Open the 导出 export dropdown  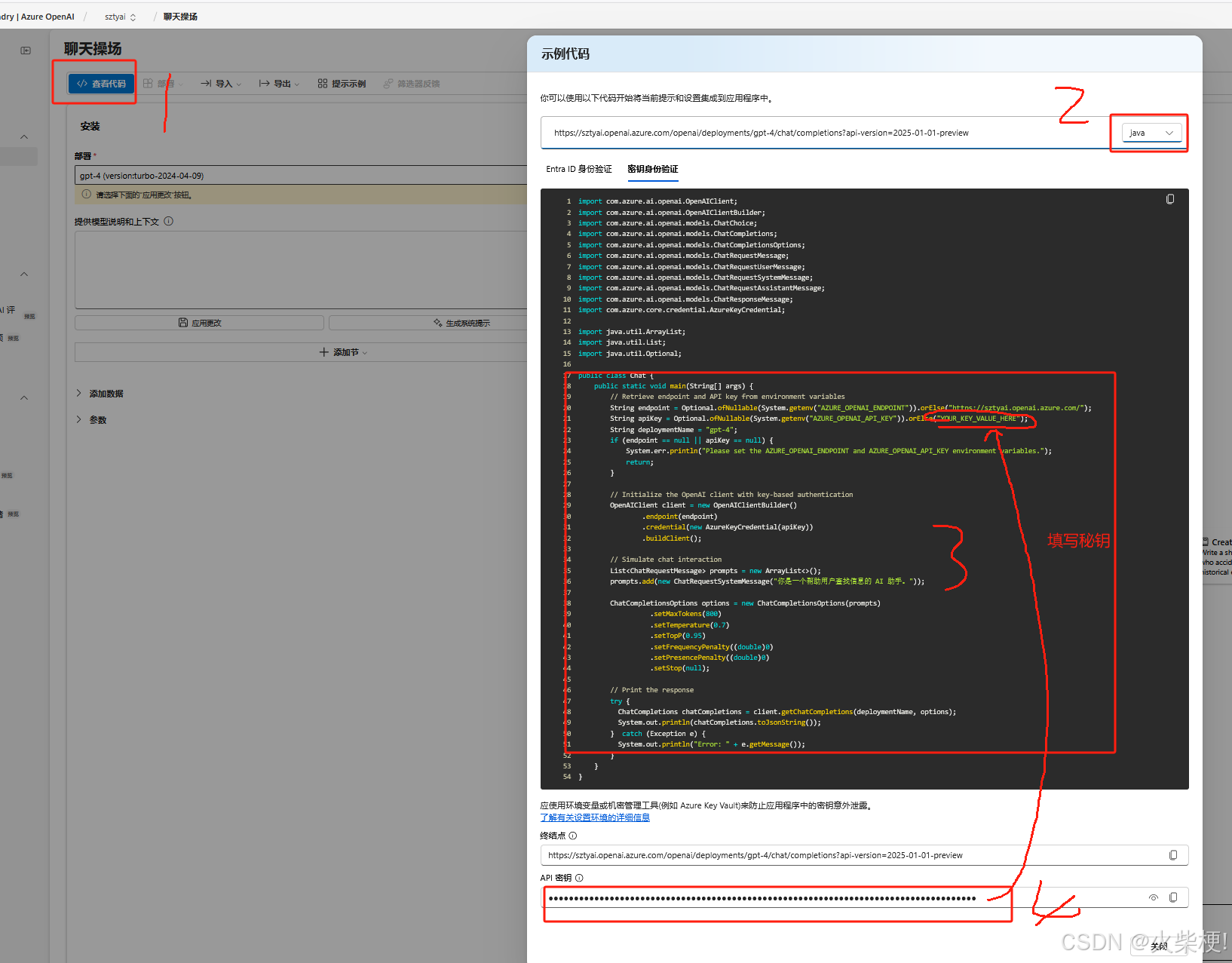coord(279,84)
